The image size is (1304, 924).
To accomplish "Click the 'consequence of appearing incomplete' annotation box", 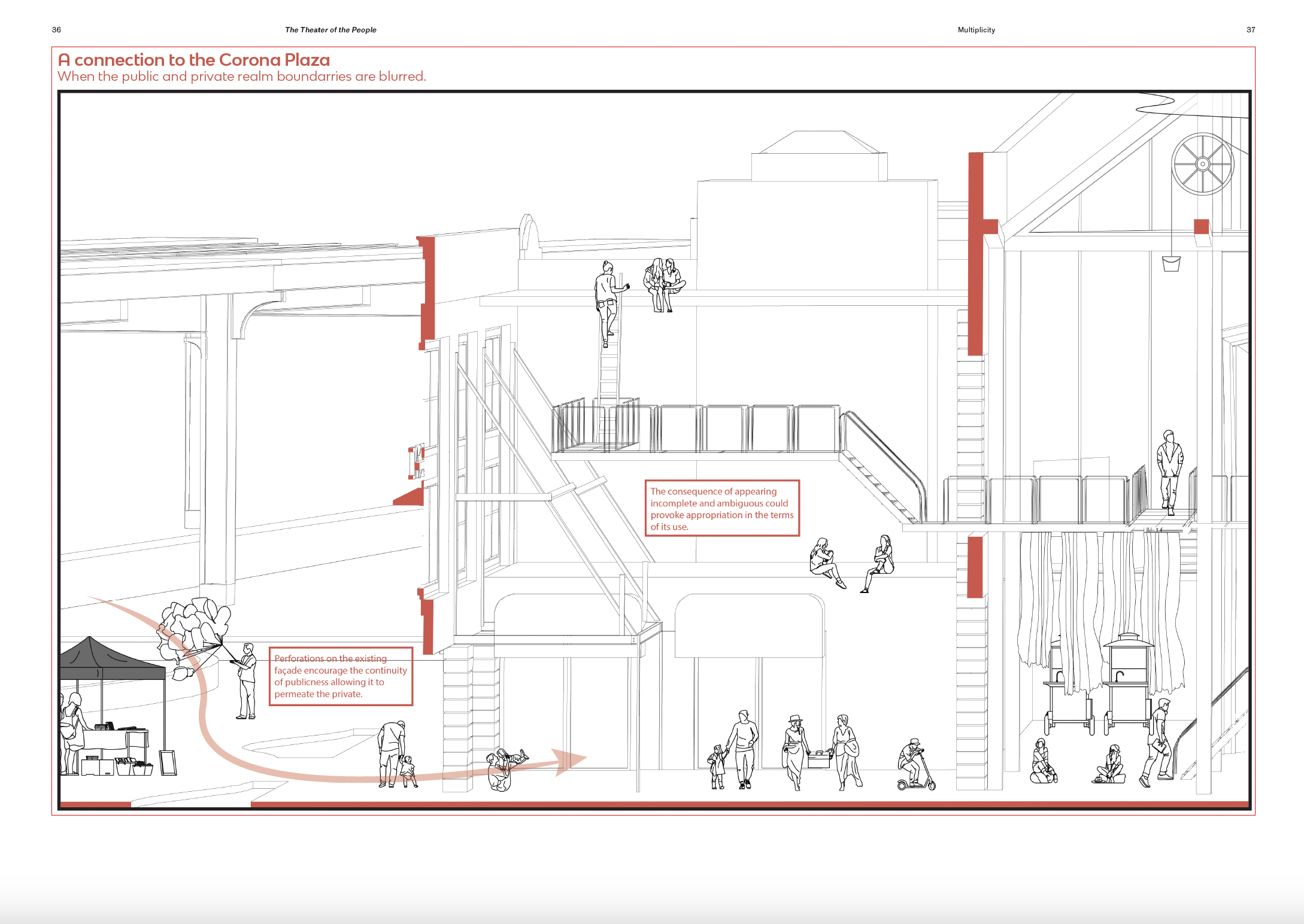I will [x=721, y=508].
